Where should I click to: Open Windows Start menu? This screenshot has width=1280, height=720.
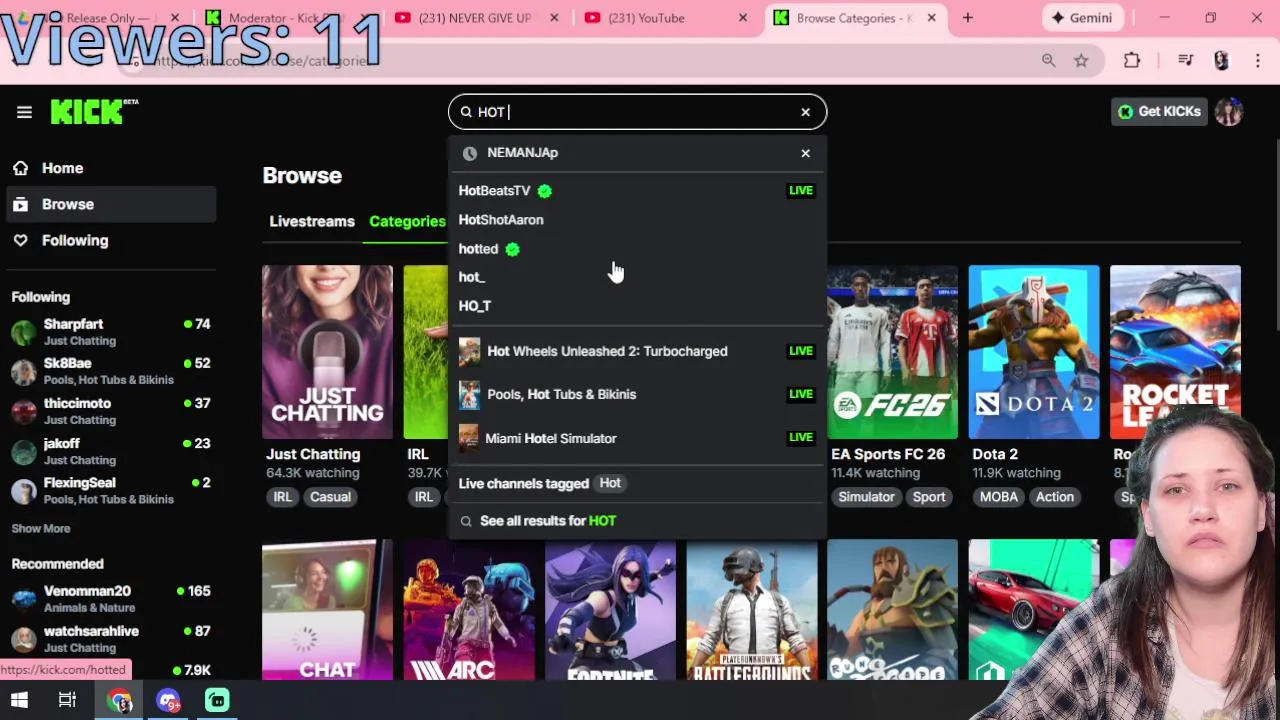19,700
